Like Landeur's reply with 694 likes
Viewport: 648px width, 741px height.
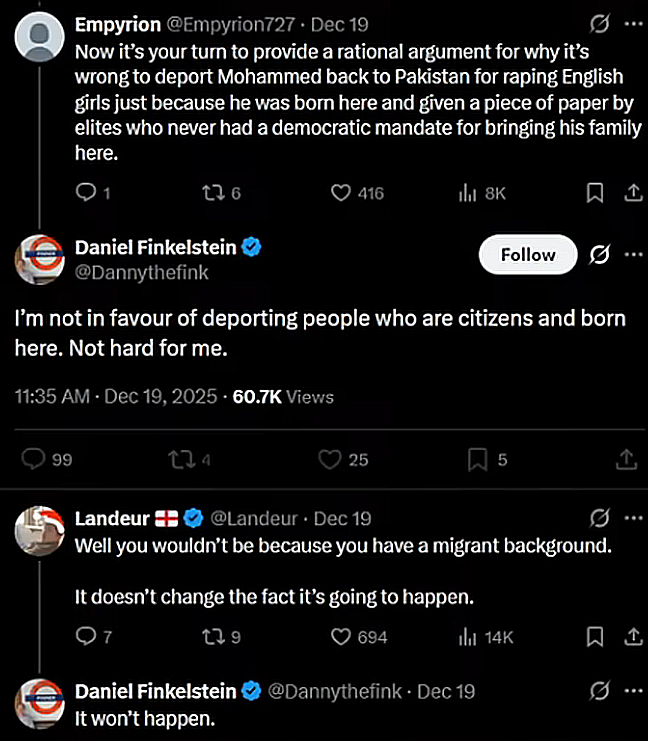(343, 636)
